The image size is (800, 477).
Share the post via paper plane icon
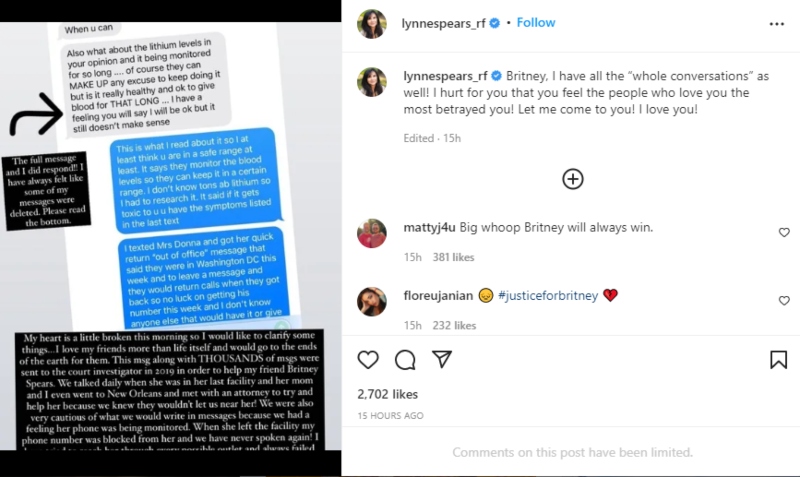click(x=442, y=359)
